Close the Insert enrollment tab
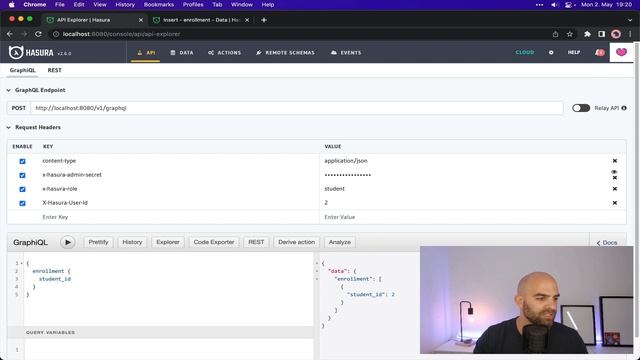 point(247,20)
